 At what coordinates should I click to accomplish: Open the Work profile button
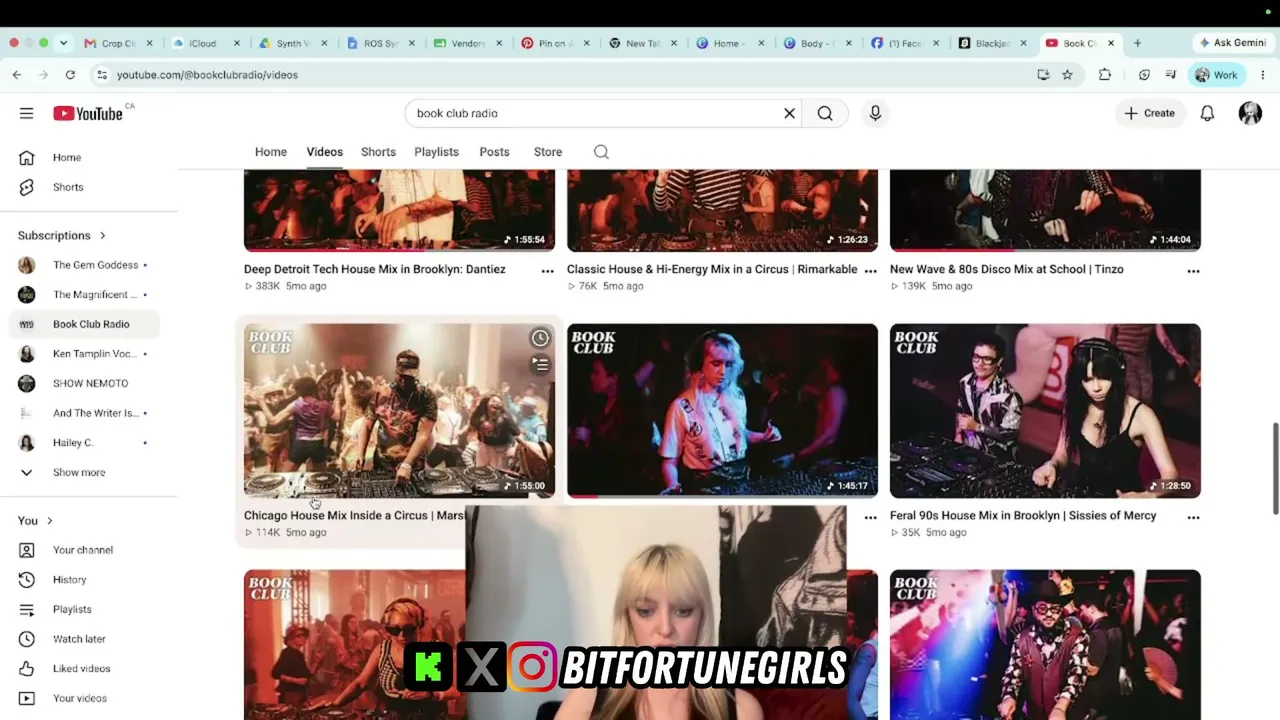(1216, 75)
